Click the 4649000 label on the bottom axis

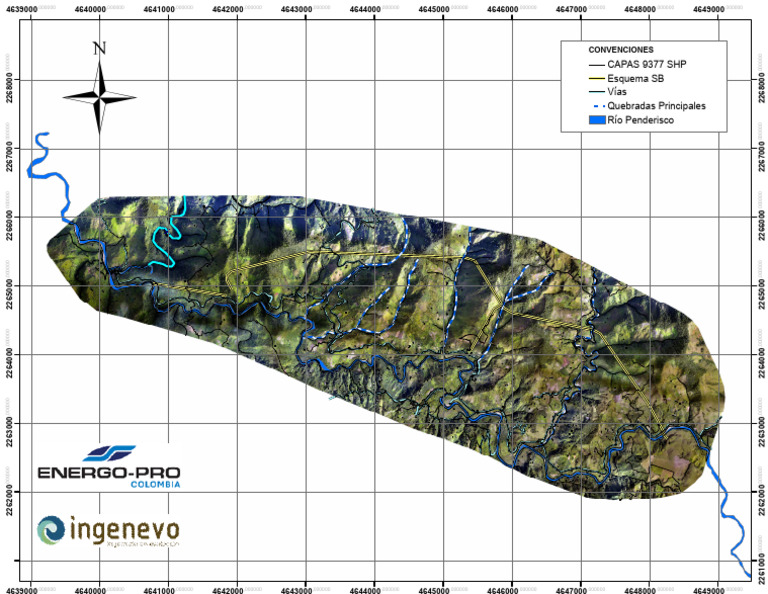pyautogui.click(x=709, y=590)
